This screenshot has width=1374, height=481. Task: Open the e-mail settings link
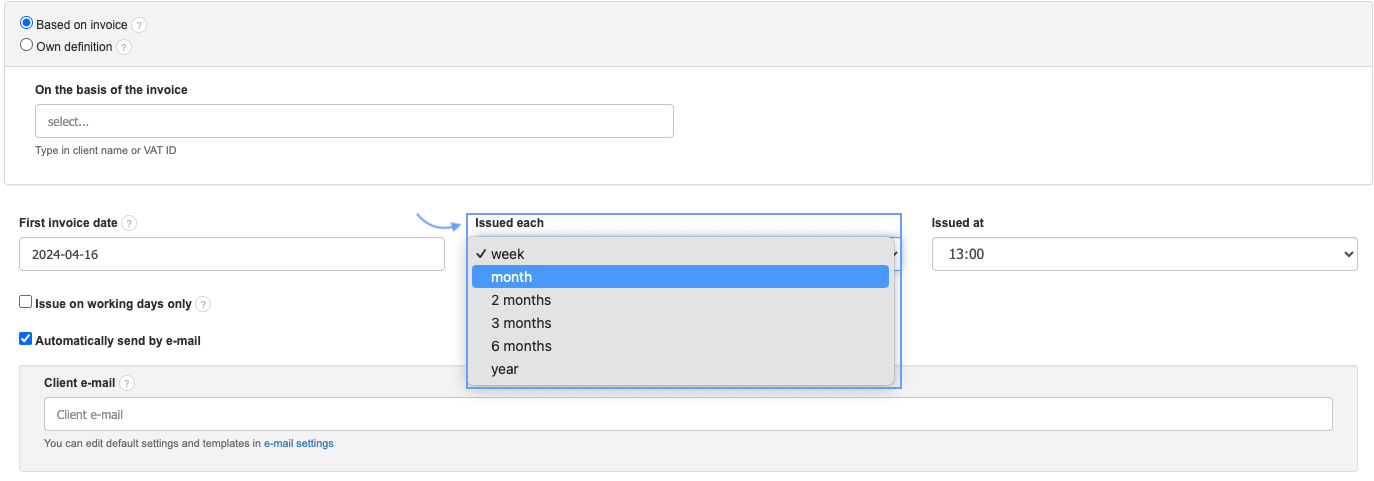(298, 443)
